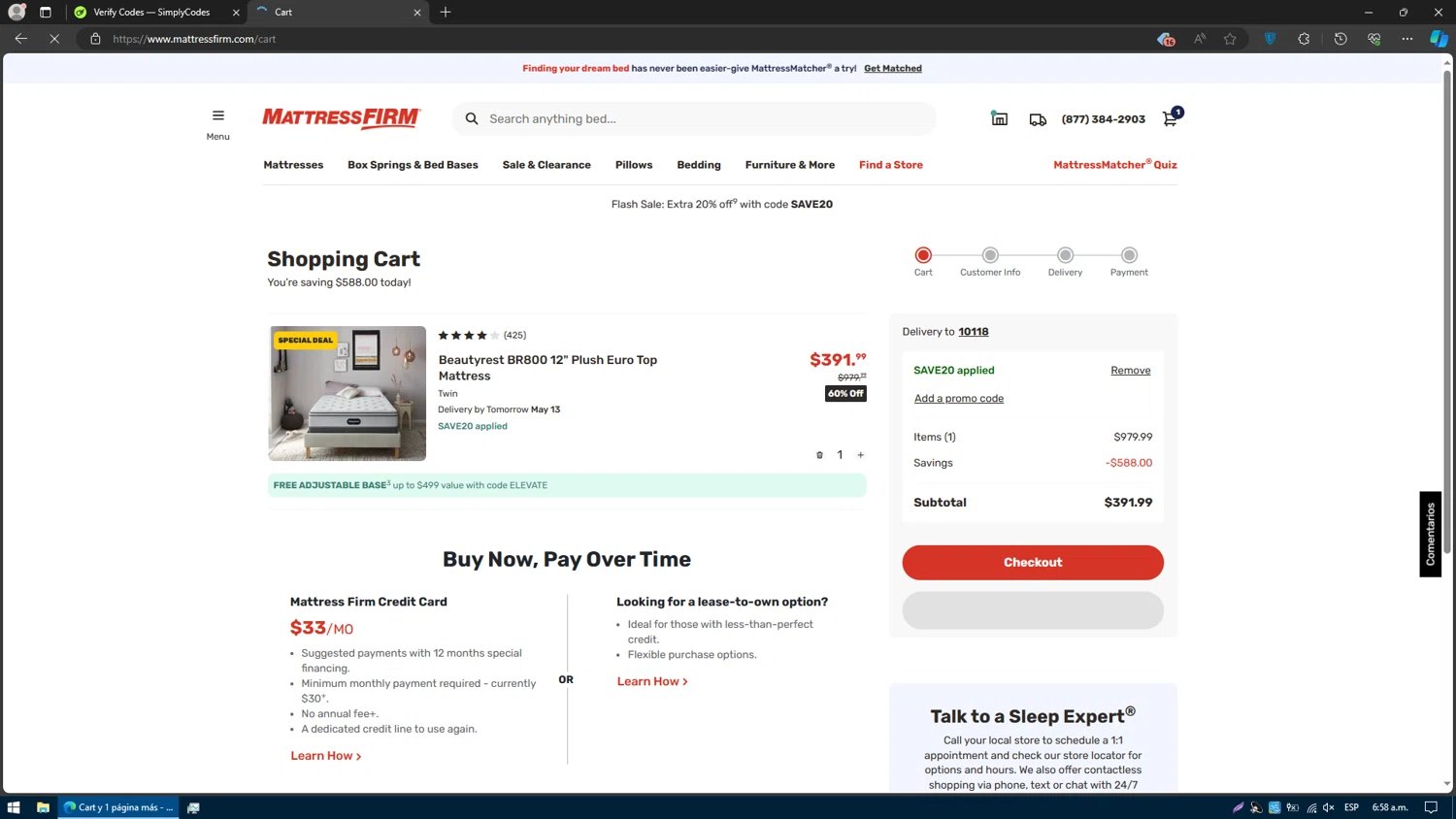Increase quantity with plus icon
This screenshot has width=1456, height=819.
tap(860, 455)
